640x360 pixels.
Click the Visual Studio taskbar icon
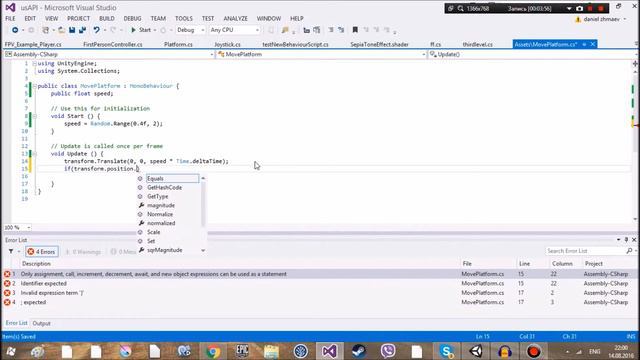coord(330,351)
